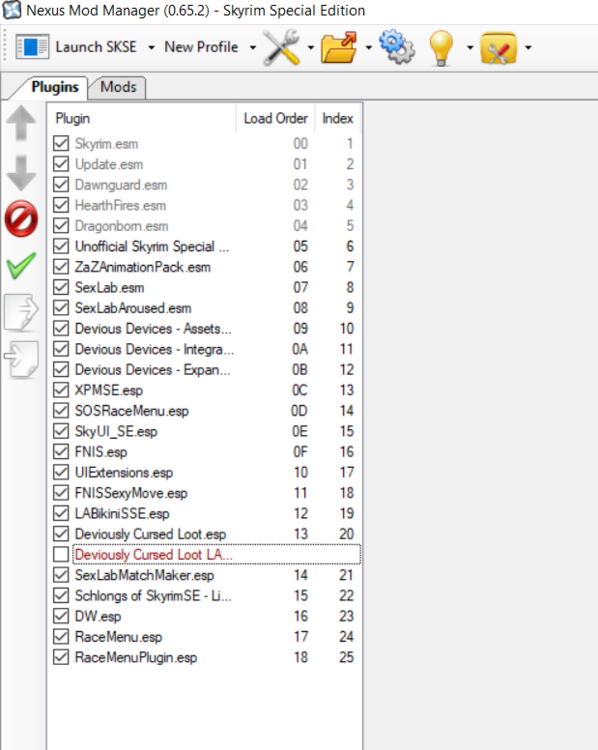This screenshot has width=598, height=750.
Task: Toggle the LABikiniSSE.esp checkbox
Action: click(61, 513)
